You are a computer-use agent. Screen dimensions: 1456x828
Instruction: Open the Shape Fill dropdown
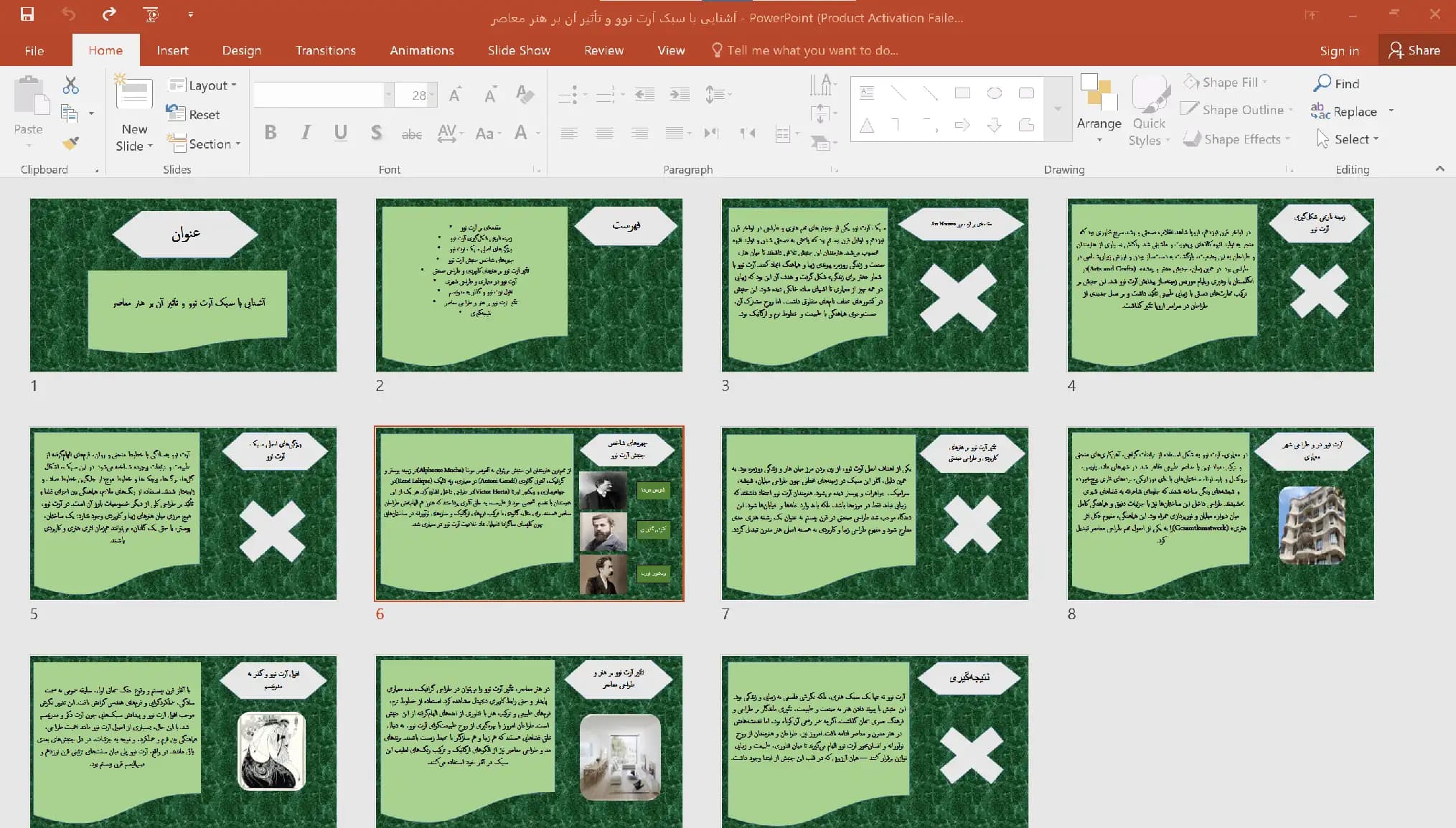(1226, 83)
